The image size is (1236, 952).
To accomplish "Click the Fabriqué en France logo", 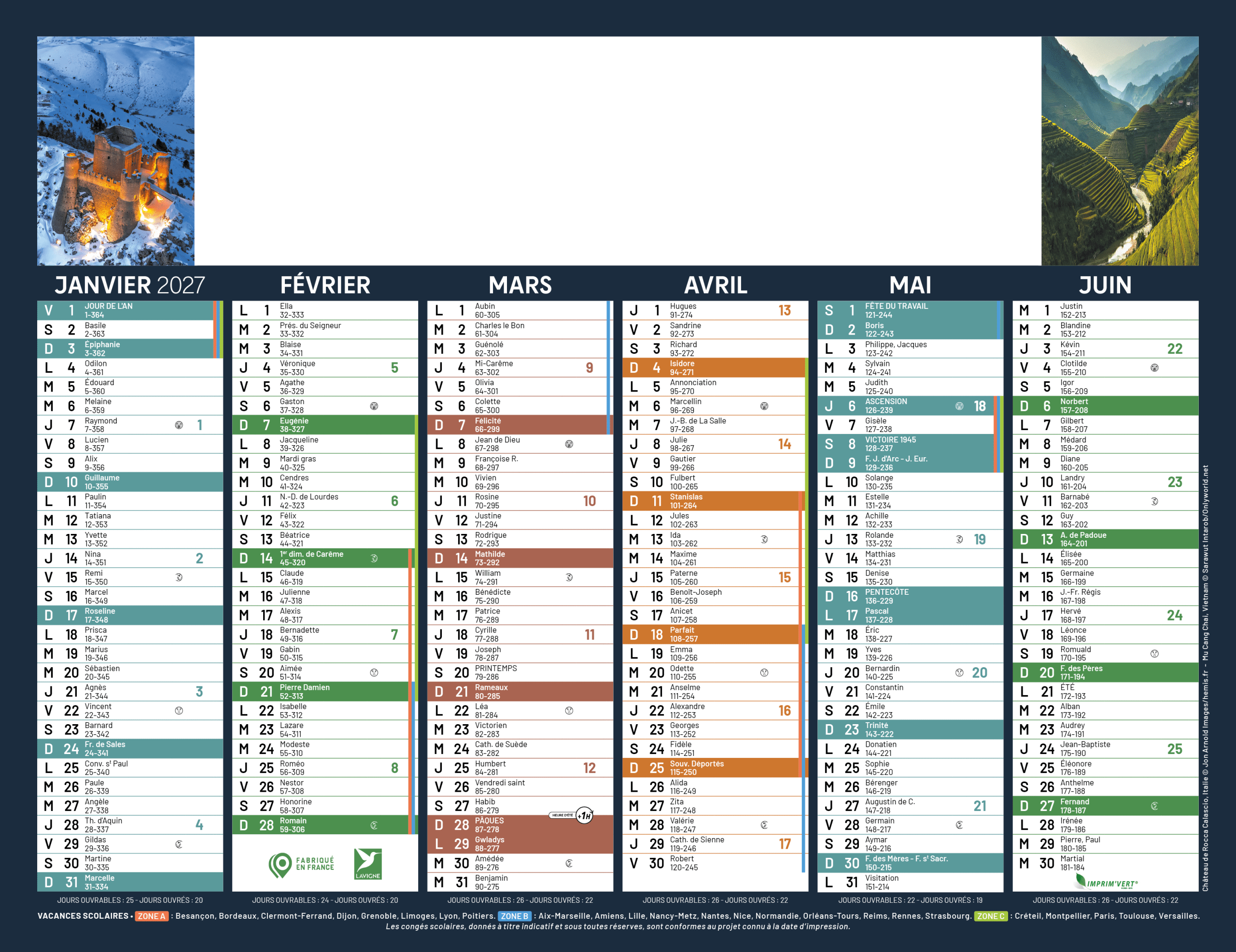I will tap(301, 864).
